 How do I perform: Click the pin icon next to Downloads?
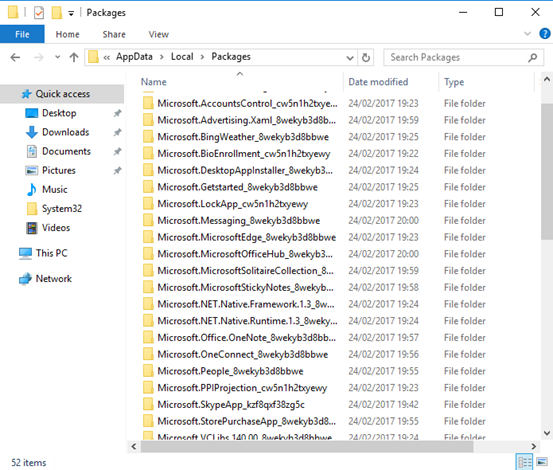pyautogui.click(x=117, y=132)
